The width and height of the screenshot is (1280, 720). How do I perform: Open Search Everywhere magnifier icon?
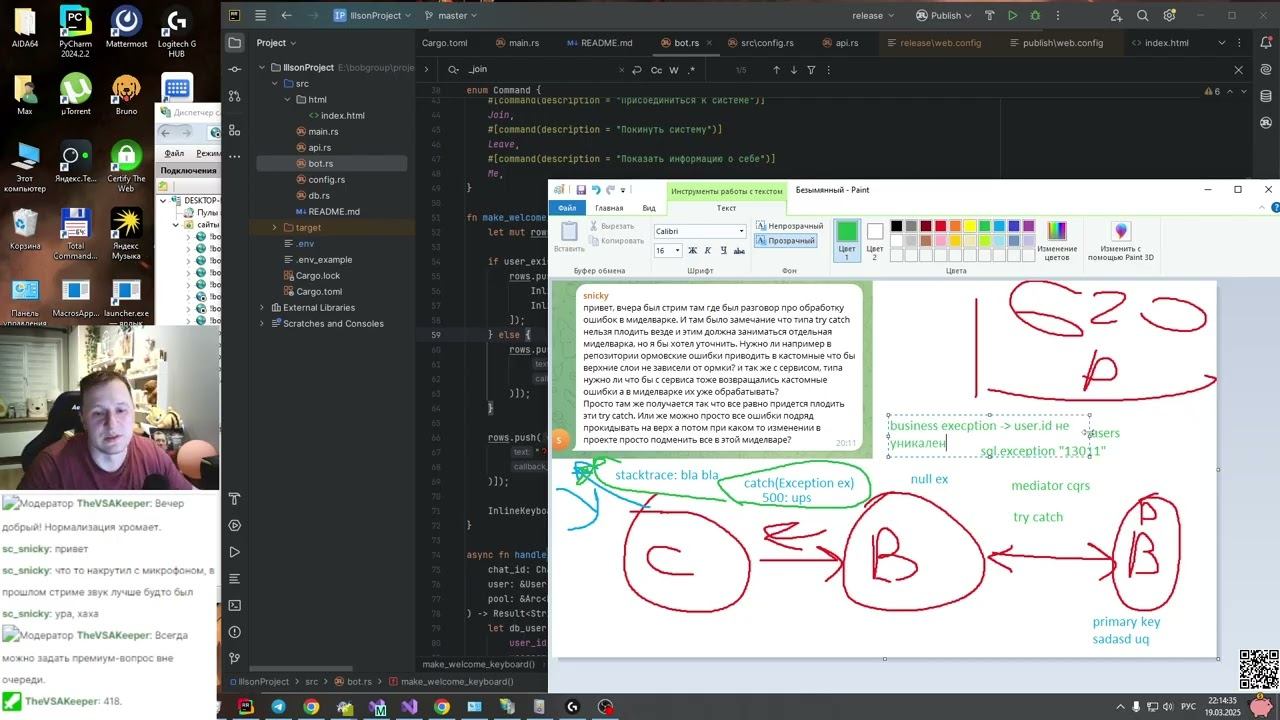point(1143,15)
